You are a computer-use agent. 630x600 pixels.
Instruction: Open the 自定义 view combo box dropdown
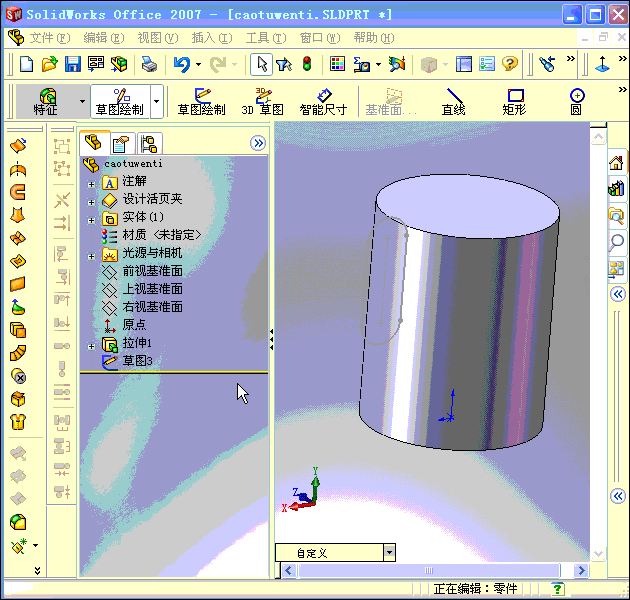click(389, 553)
